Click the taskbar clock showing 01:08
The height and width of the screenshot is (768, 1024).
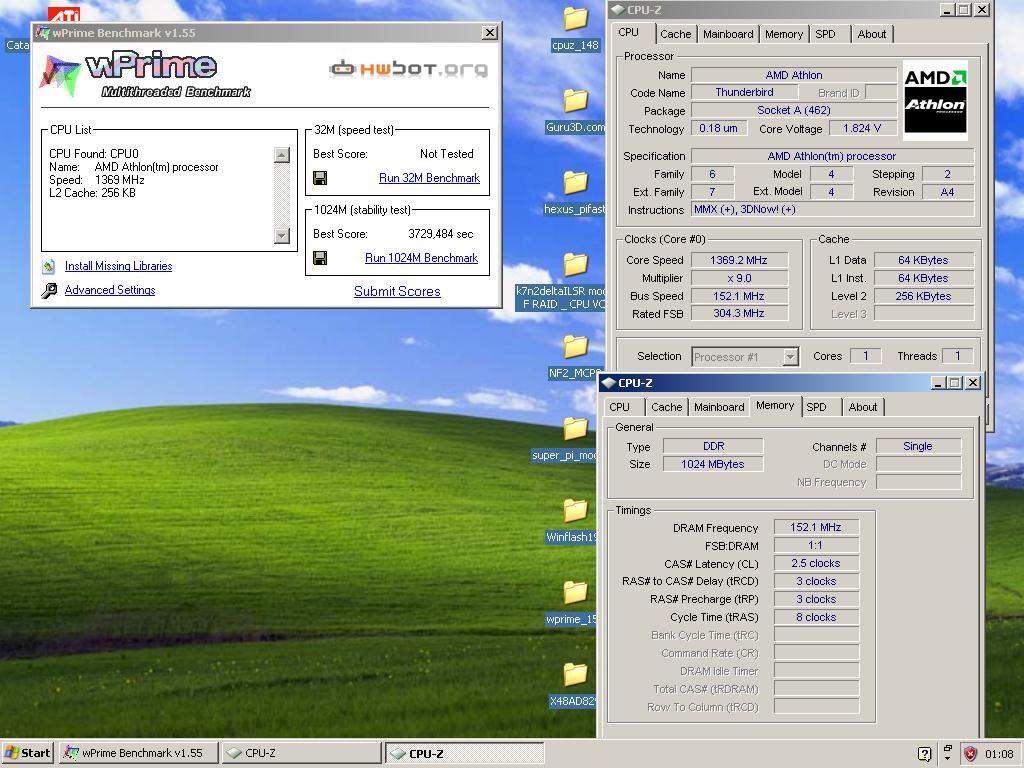[999, 754]
